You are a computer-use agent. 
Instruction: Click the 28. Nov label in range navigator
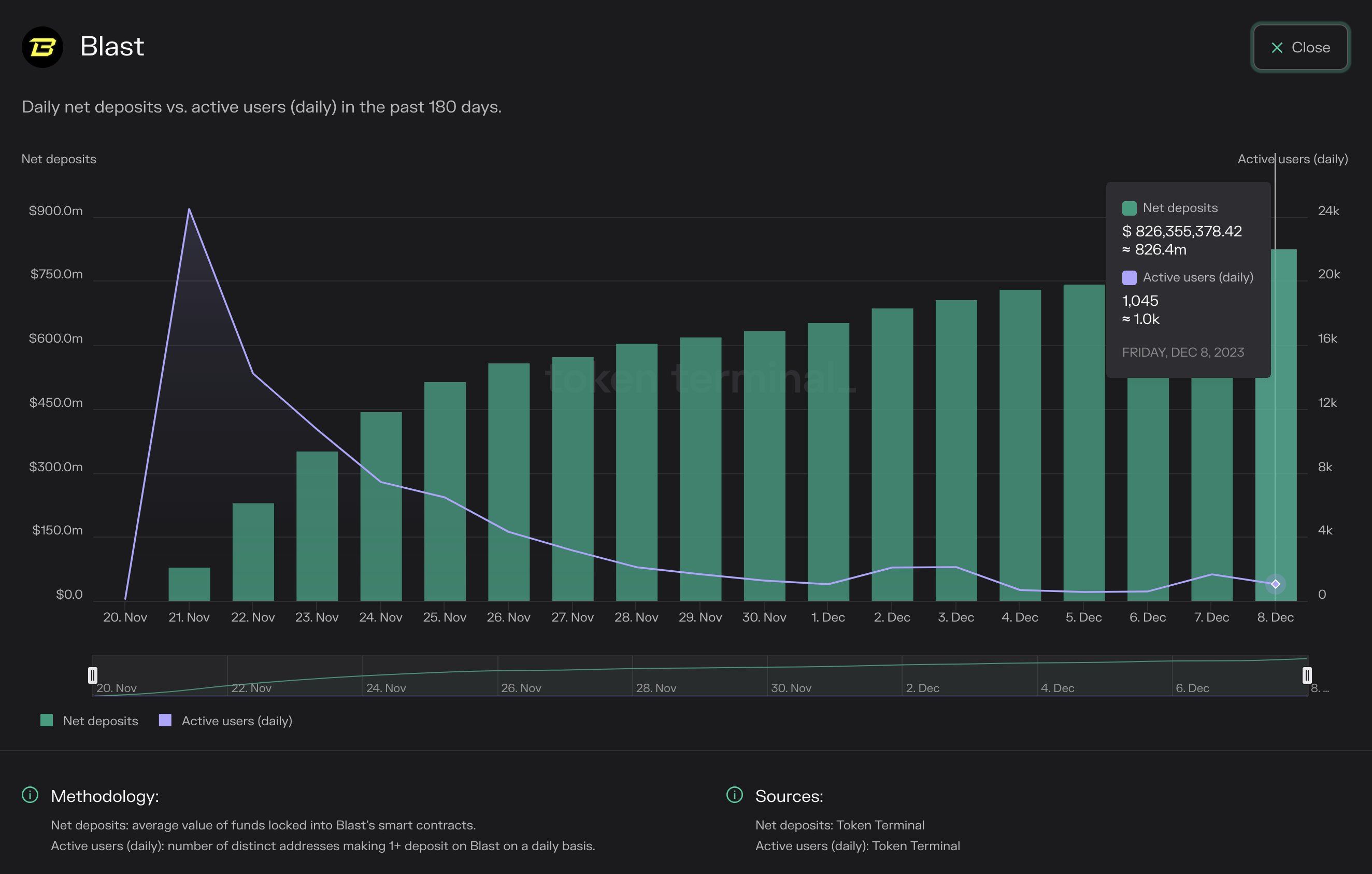(x=656, y=688)
